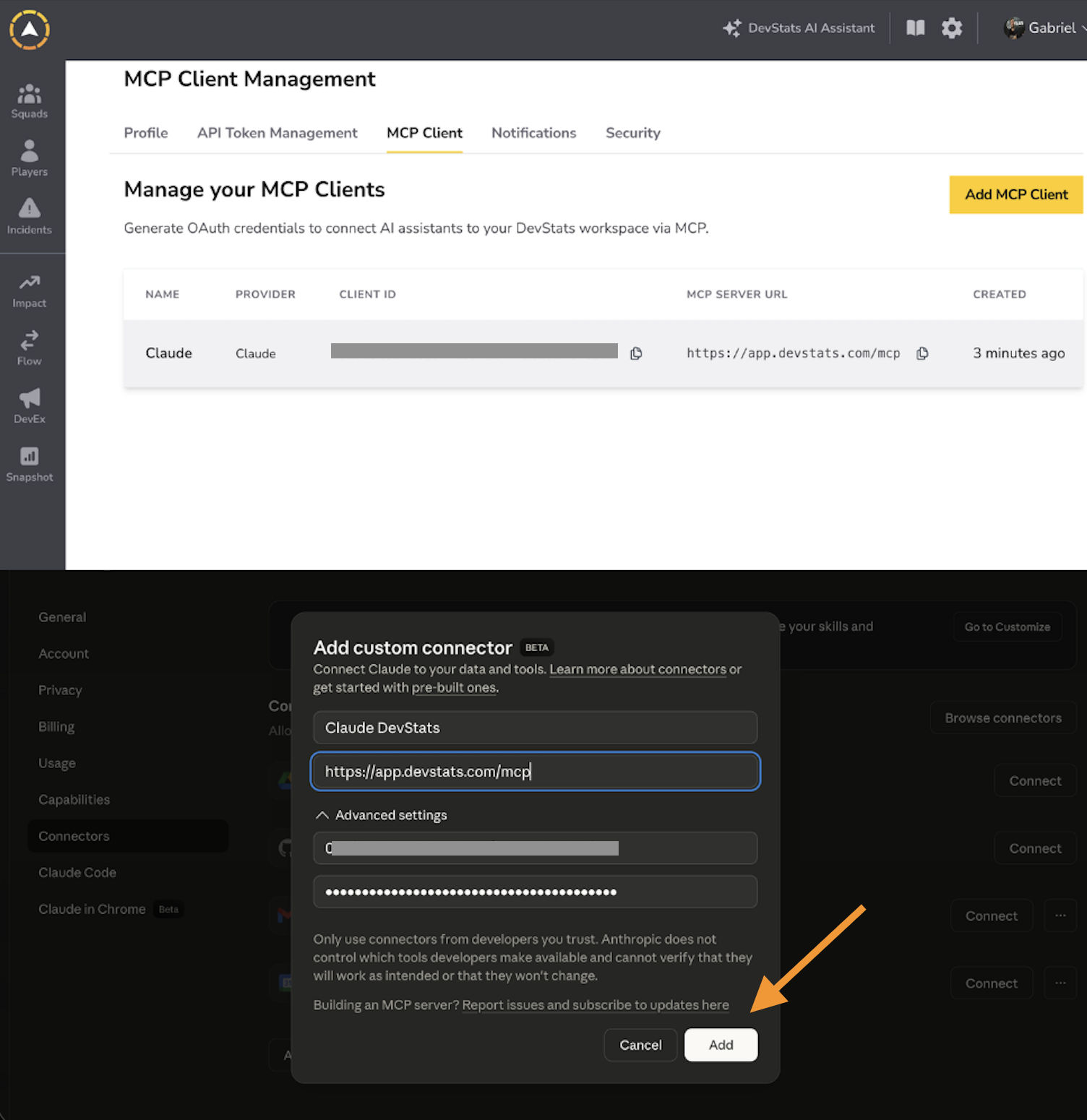This screenshot has height=1120, width=1087.
Task: Open the Gabriel user menu
Action: (1045, 28)
